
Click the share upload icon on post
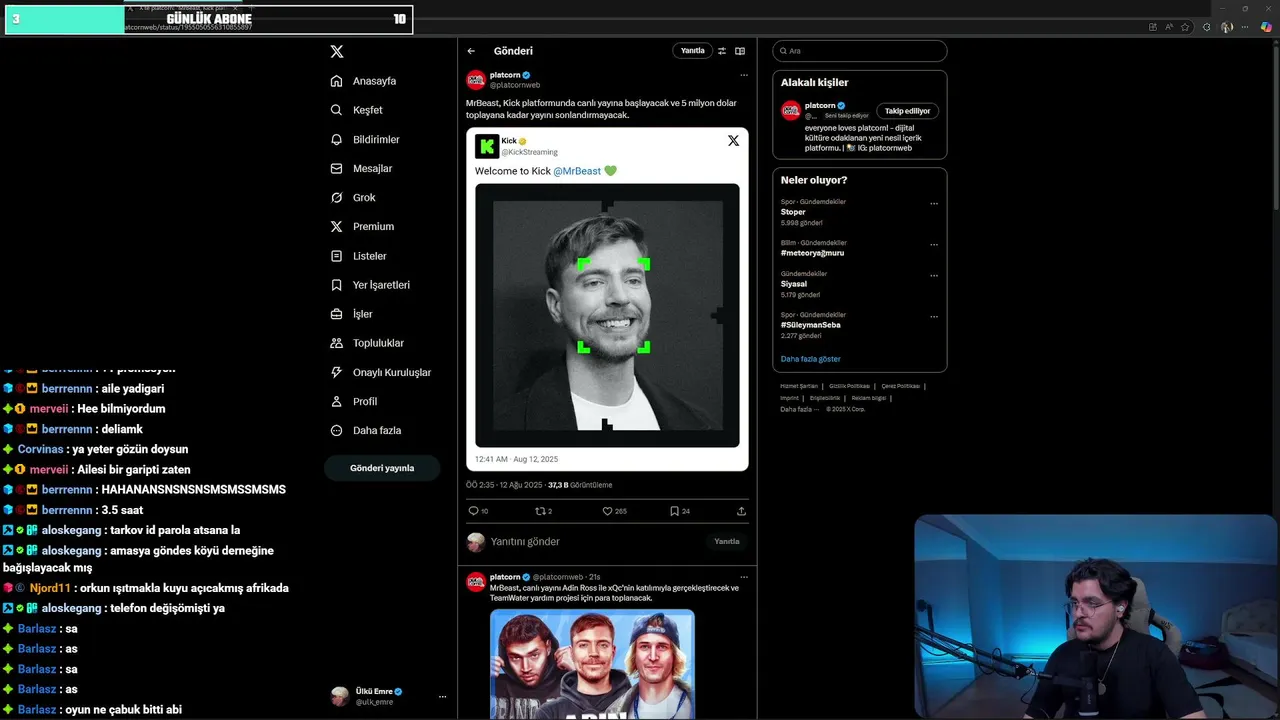(x=741, y=511)
